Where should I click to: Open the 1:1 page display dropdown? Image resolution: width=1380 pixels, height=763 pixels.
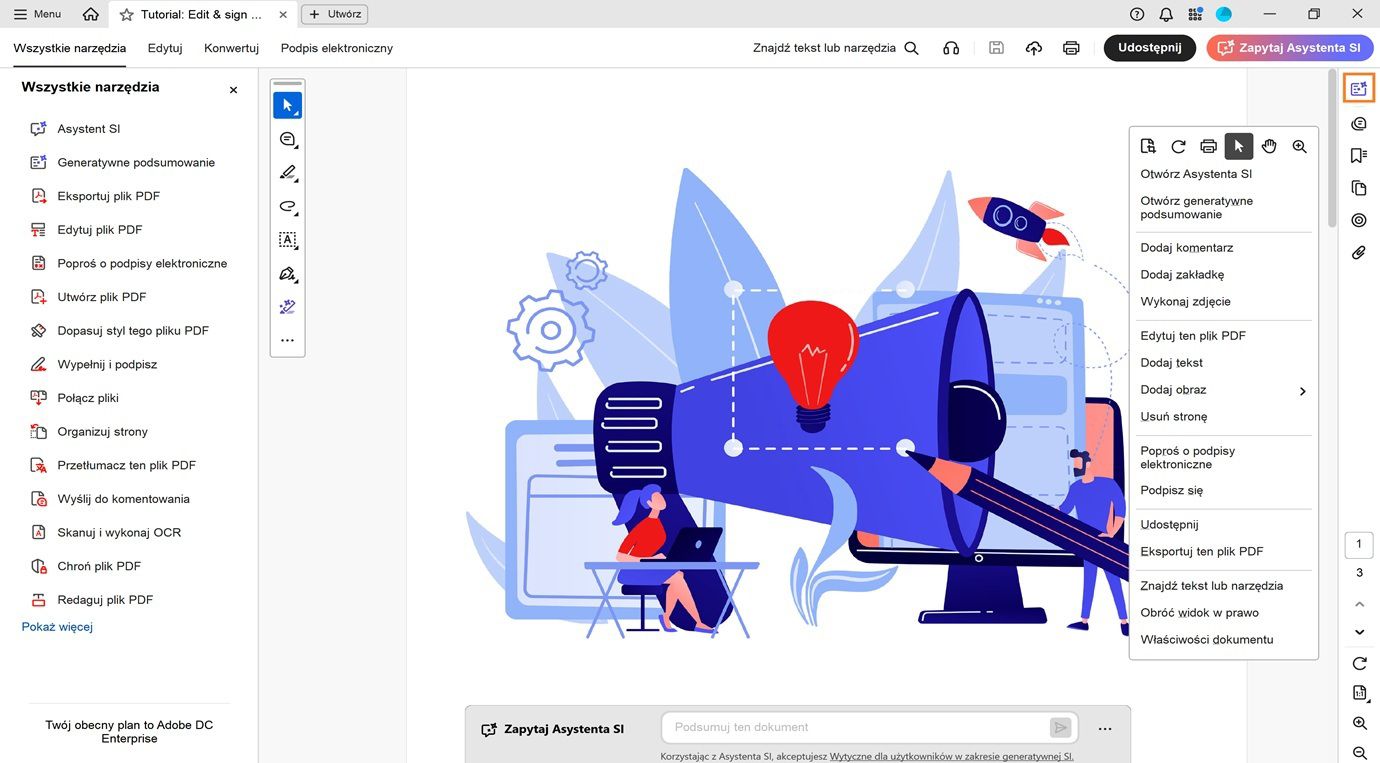pos(1359,692)
